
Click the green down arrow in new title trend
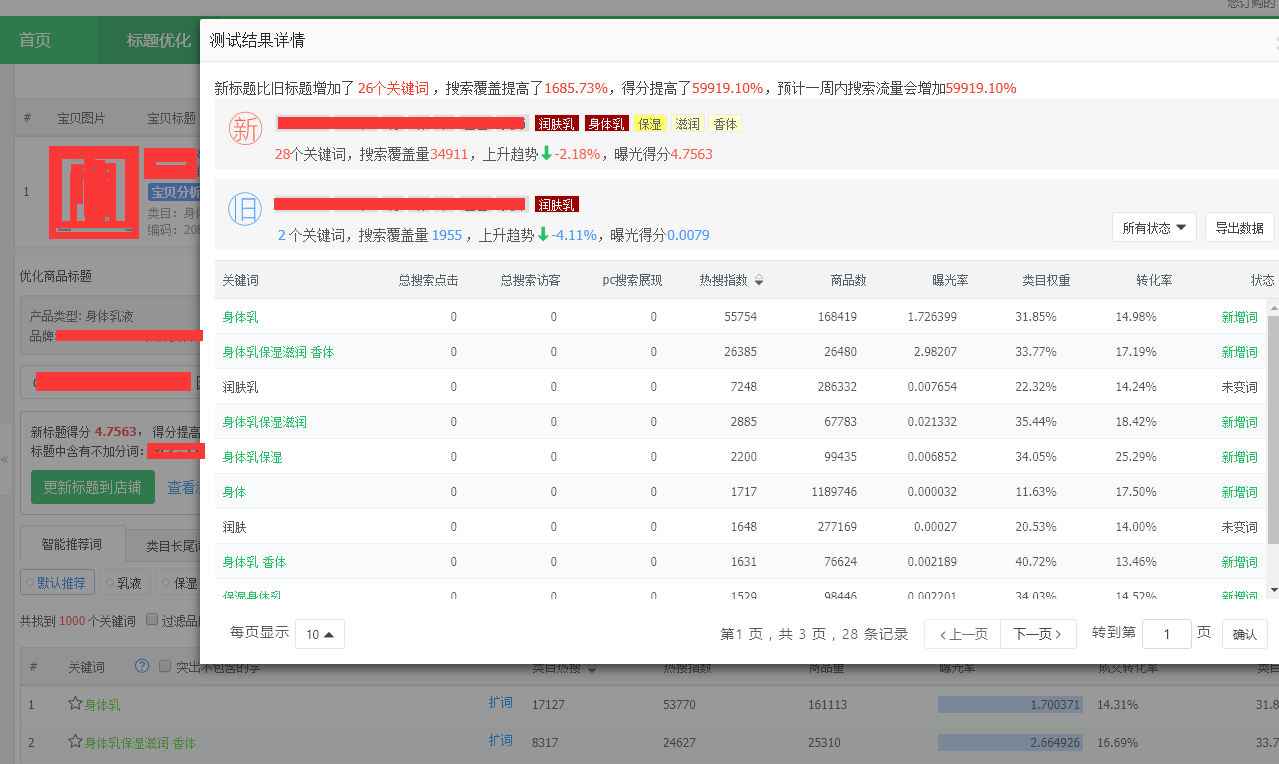pyautogui.click(x=546, y=154)
